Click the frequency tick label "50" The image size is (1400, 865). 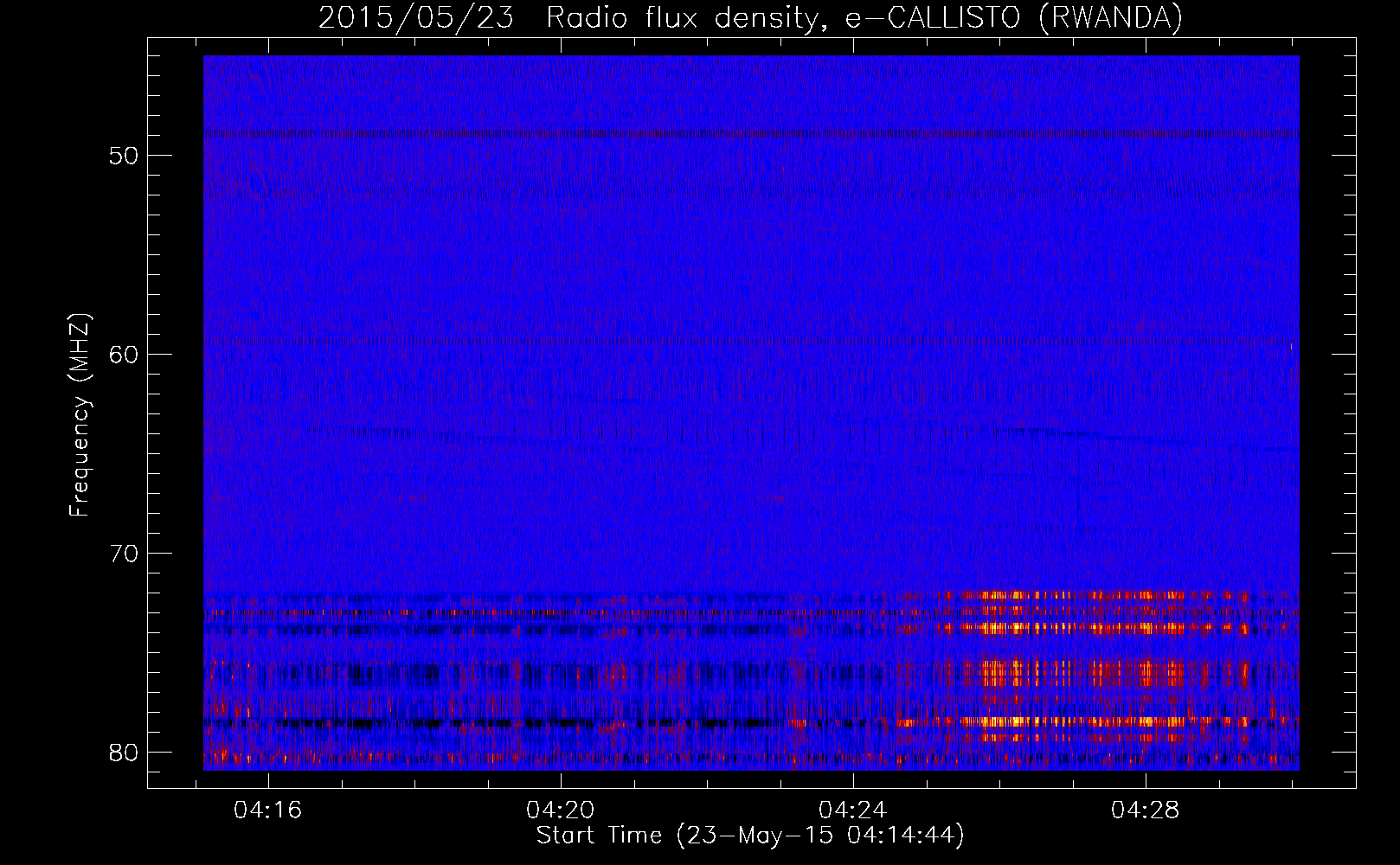pos(124,156)
